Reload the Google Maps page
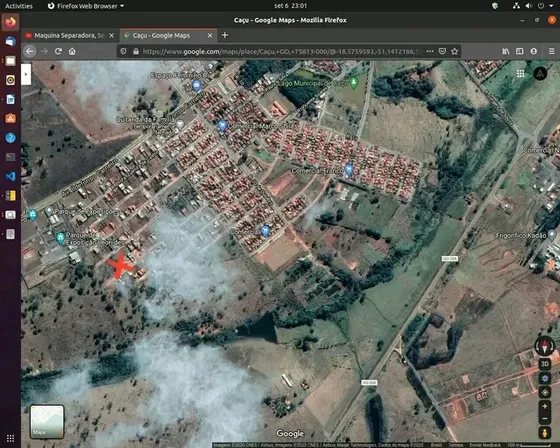Viewport: 560px width, 448px height. [x=58, y=51]
